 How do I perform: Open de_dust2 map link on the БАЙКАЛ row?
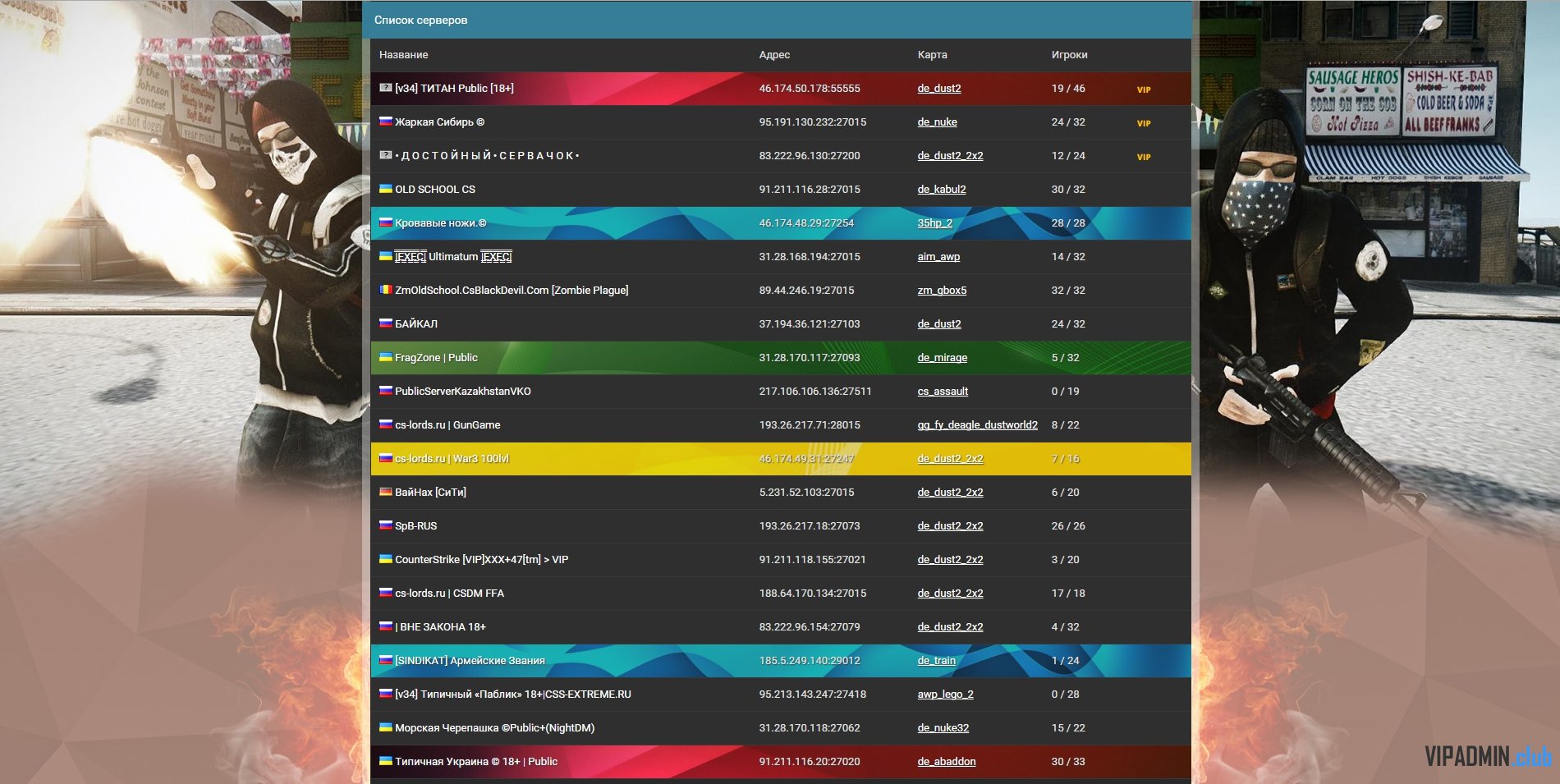coord(939,324)
